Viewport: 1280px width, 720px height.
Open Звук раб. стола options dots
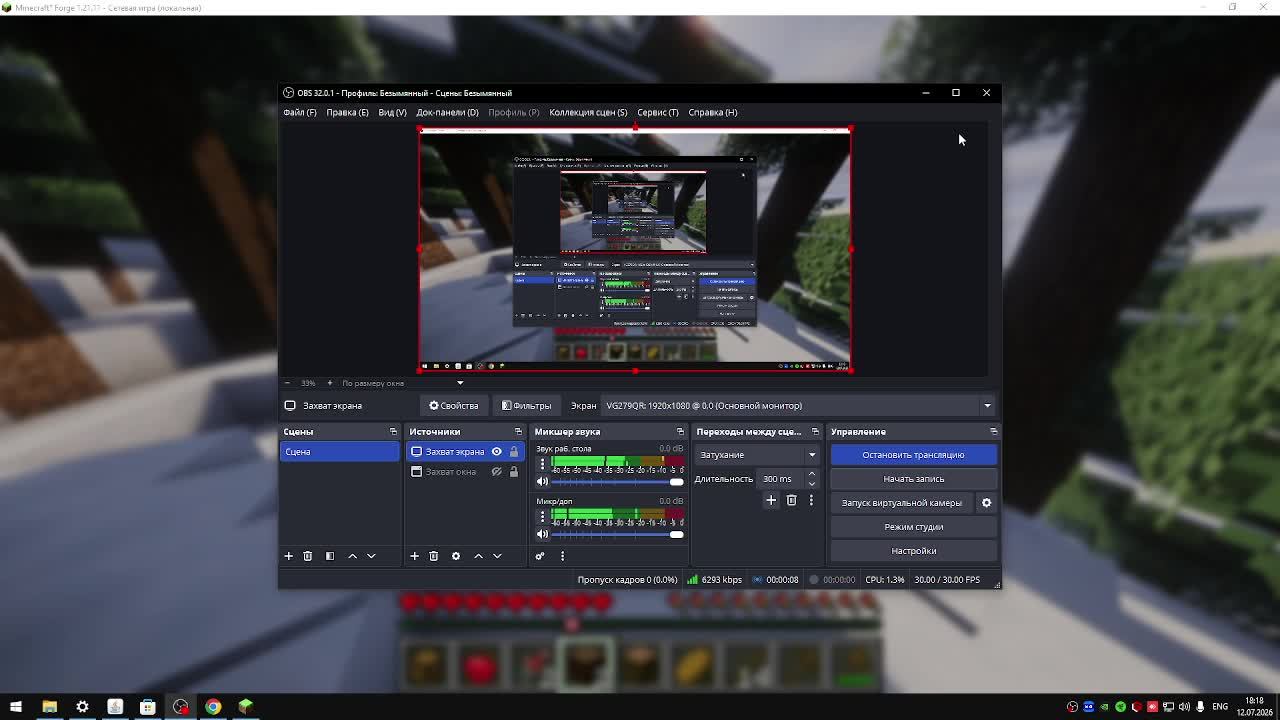click(542, 464)
